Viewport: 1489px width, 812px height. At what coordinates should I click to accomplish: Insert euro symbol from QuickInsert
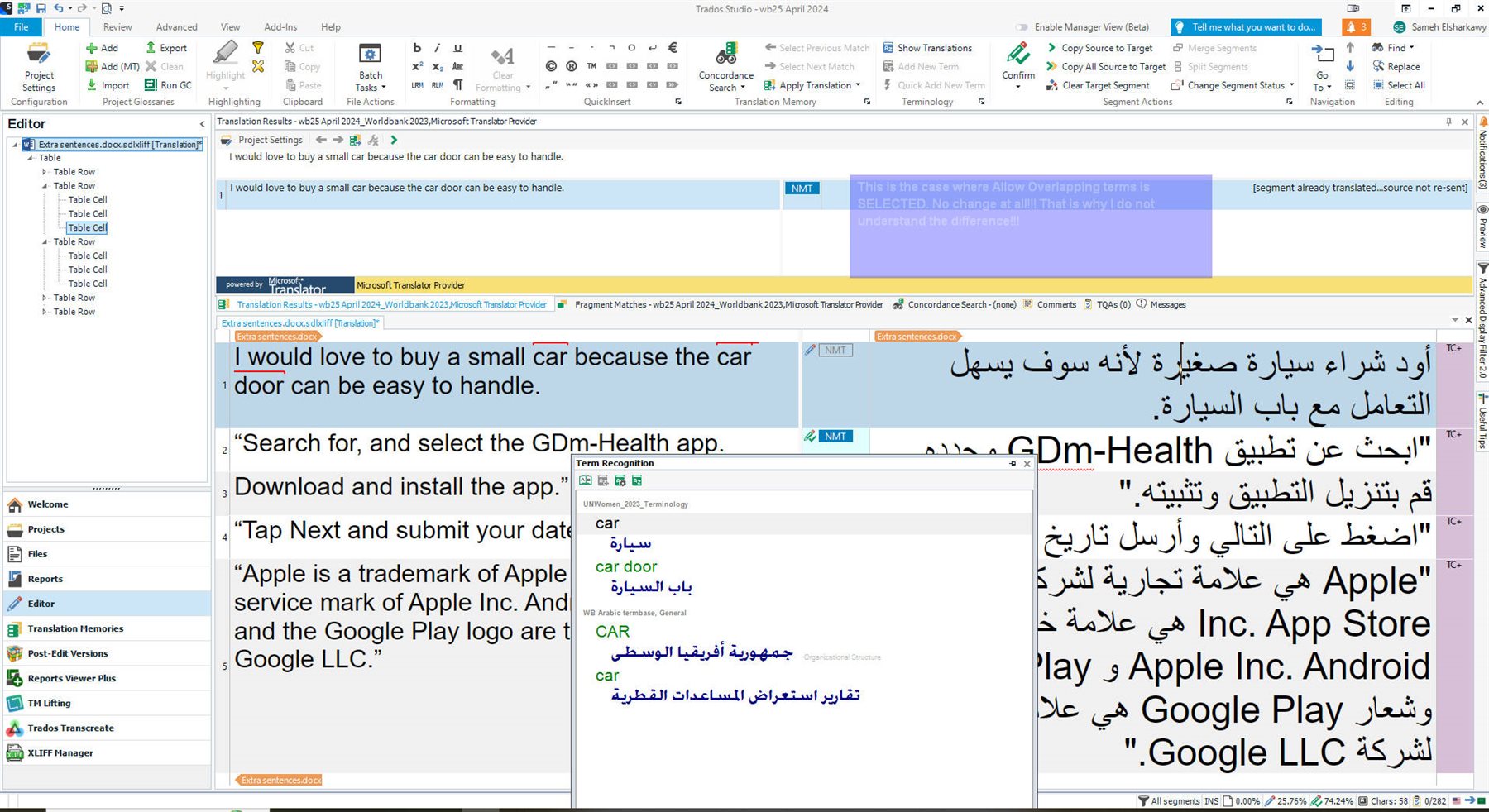pyautogui.click(x=673, y=48)
